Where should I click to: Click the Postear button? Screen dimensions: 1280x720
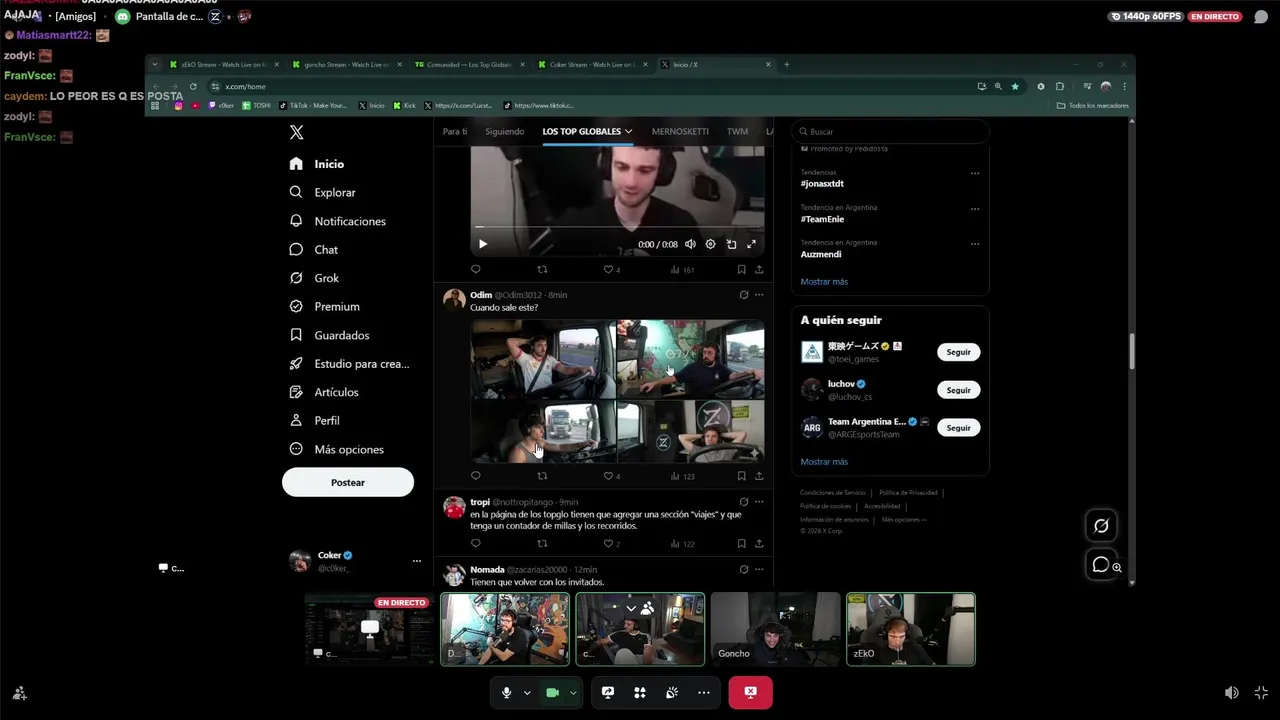click(x=348, y=482)
